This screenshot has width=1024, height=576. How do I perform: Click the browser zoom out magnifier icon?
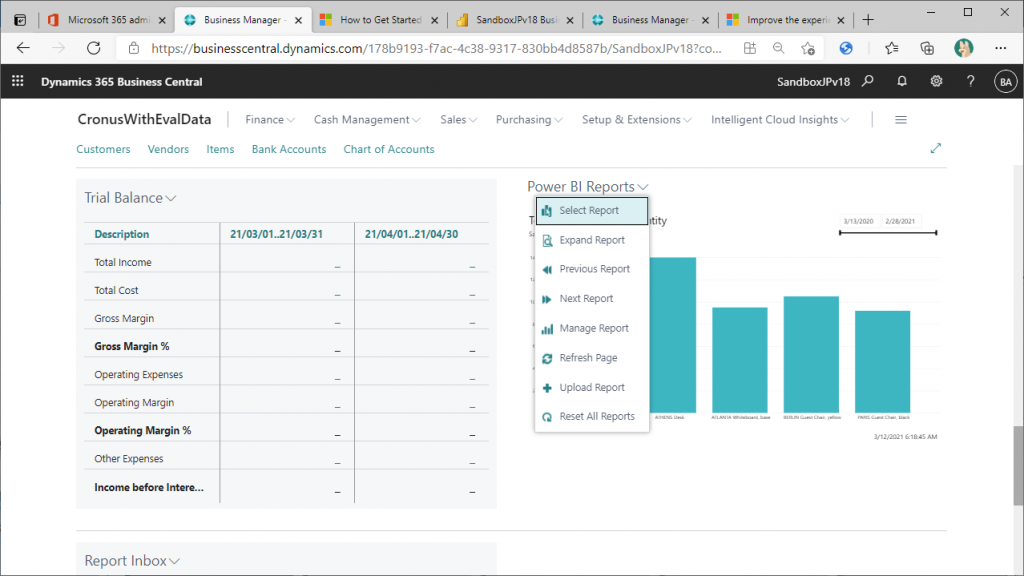[x=778, y=48]
